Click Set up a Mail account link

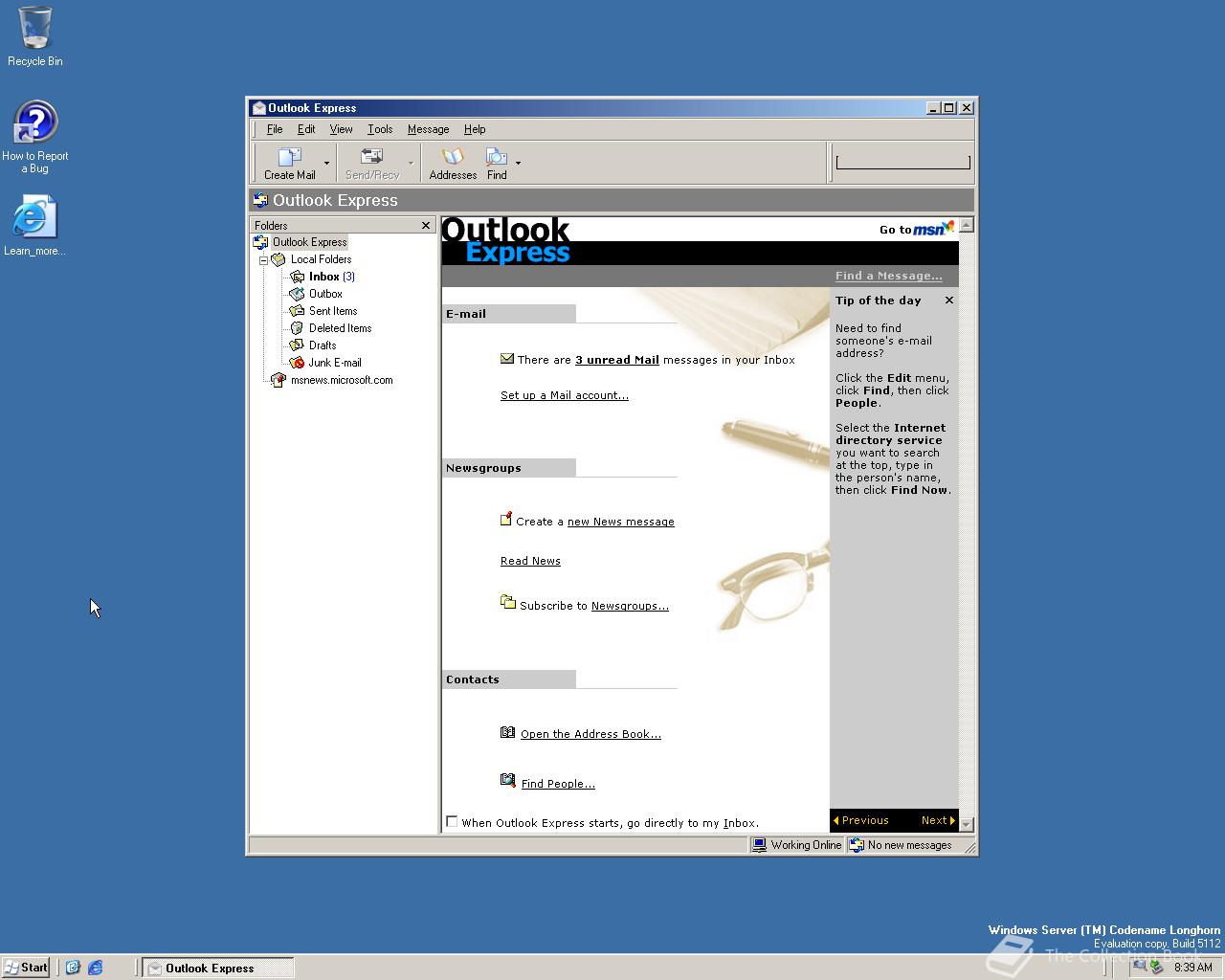tap(565, 395)
